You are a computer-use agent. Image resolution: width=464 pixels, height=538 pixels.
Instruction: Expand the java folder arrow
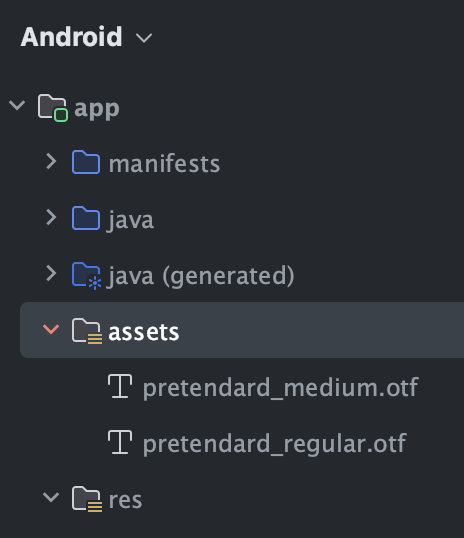51,217
